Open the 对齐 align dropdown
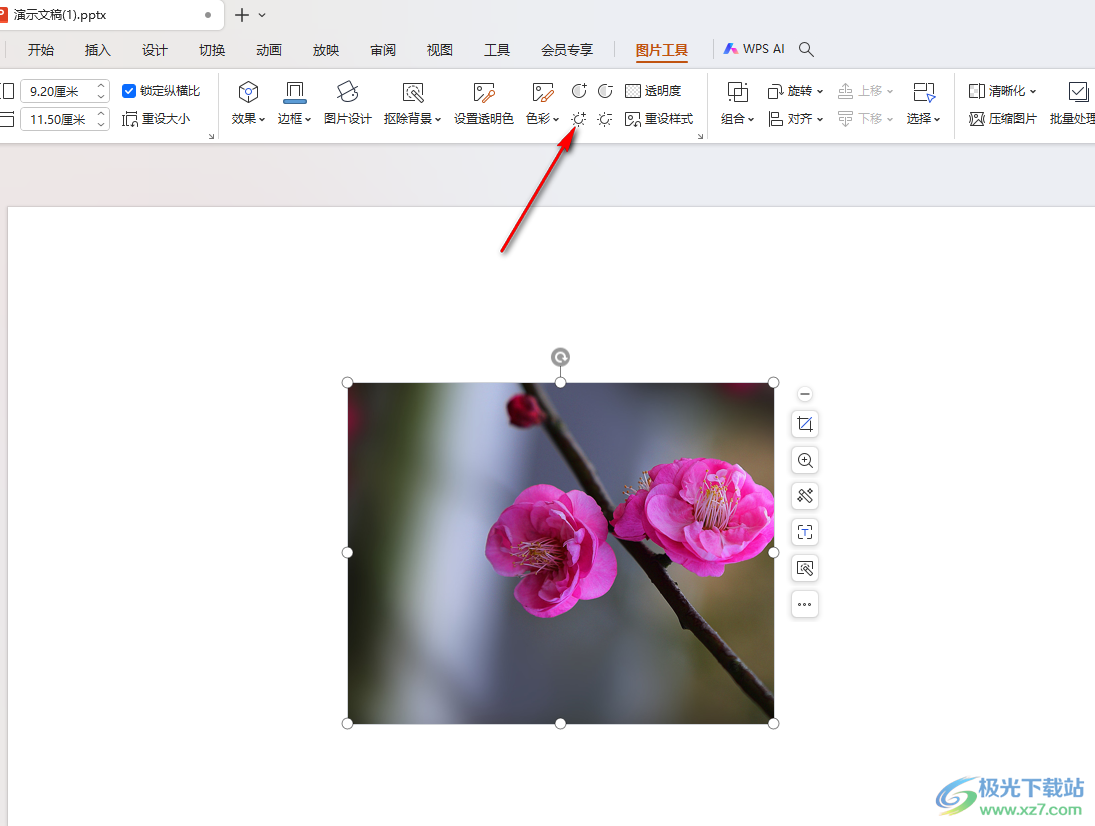 (795, 119)
